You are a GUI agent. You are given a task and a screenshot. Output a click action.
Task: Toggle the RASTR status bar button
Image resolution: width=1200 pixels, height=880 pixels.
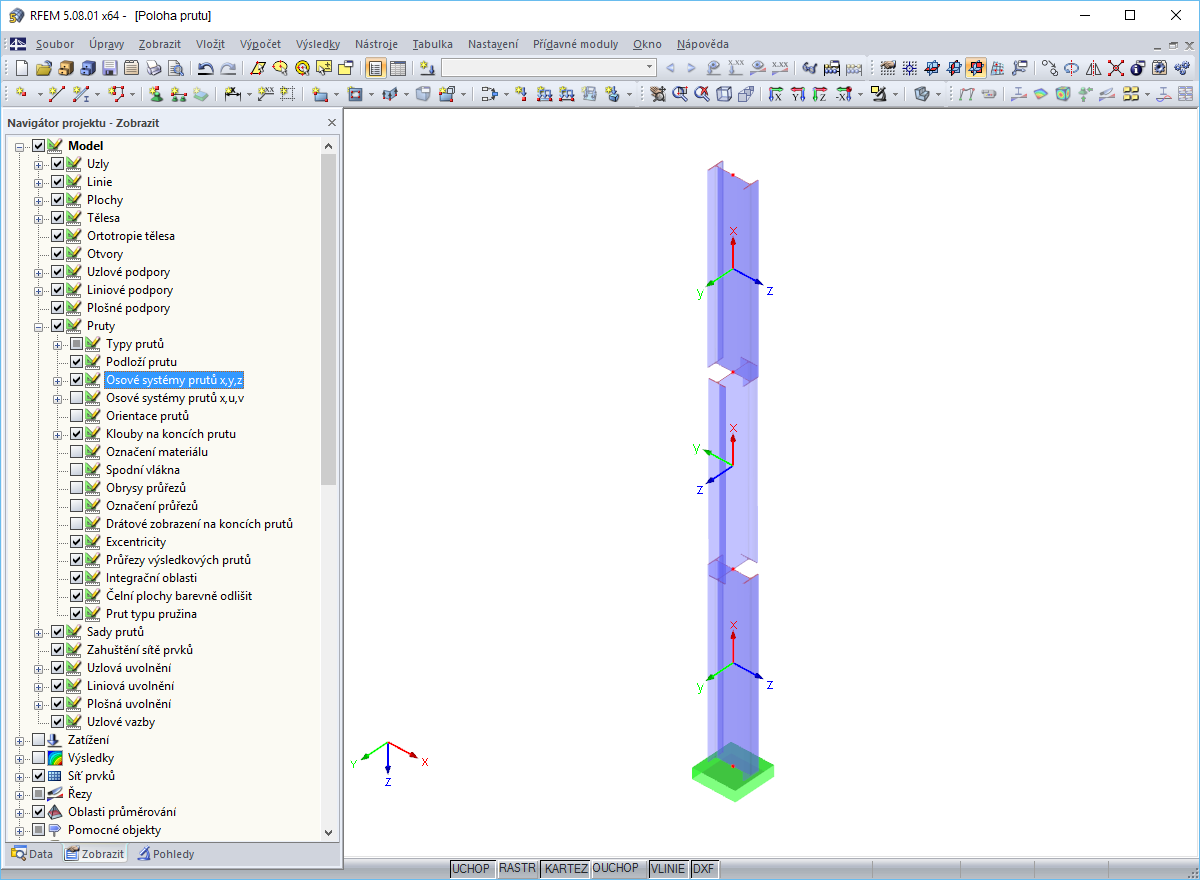click(x=518, y=869)
